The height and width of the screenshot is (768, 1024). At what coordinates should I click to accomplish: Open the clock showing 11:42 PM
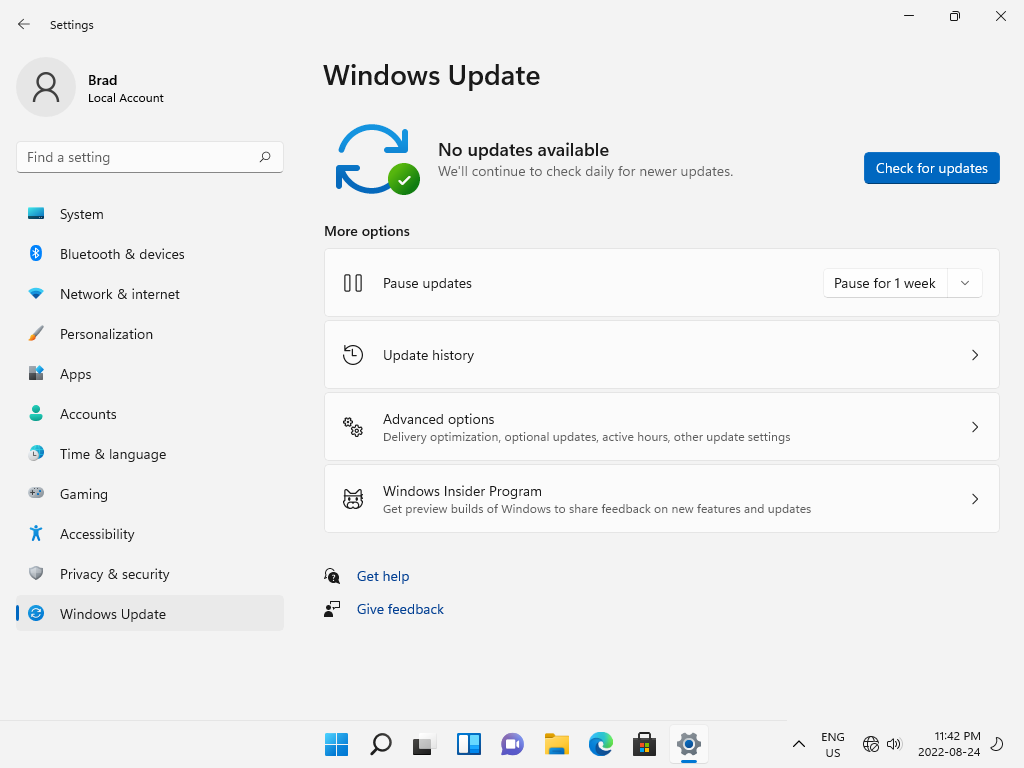pos(949,744)
